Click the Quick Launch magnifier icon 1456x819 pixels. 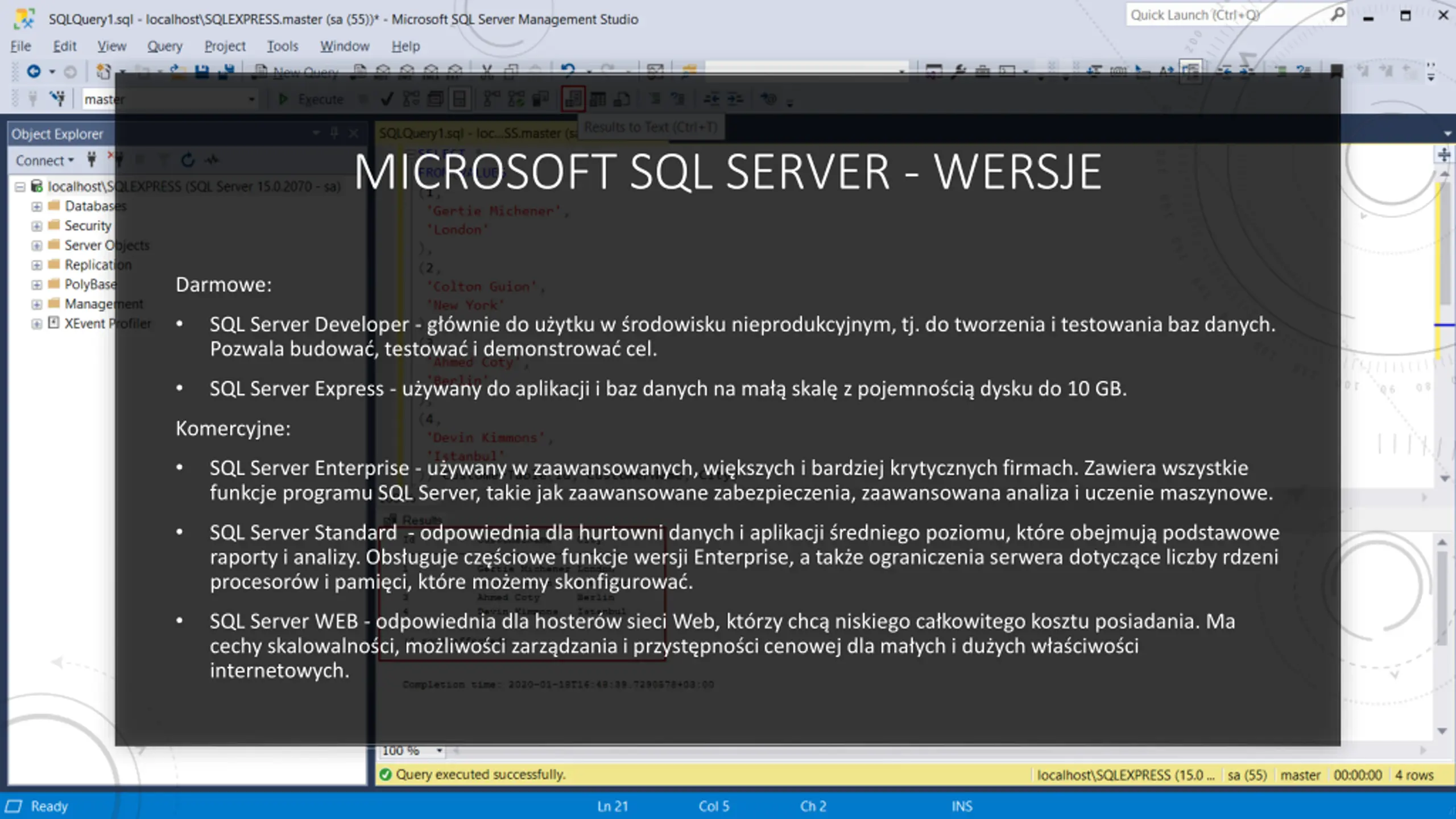tap(1338, 14)
